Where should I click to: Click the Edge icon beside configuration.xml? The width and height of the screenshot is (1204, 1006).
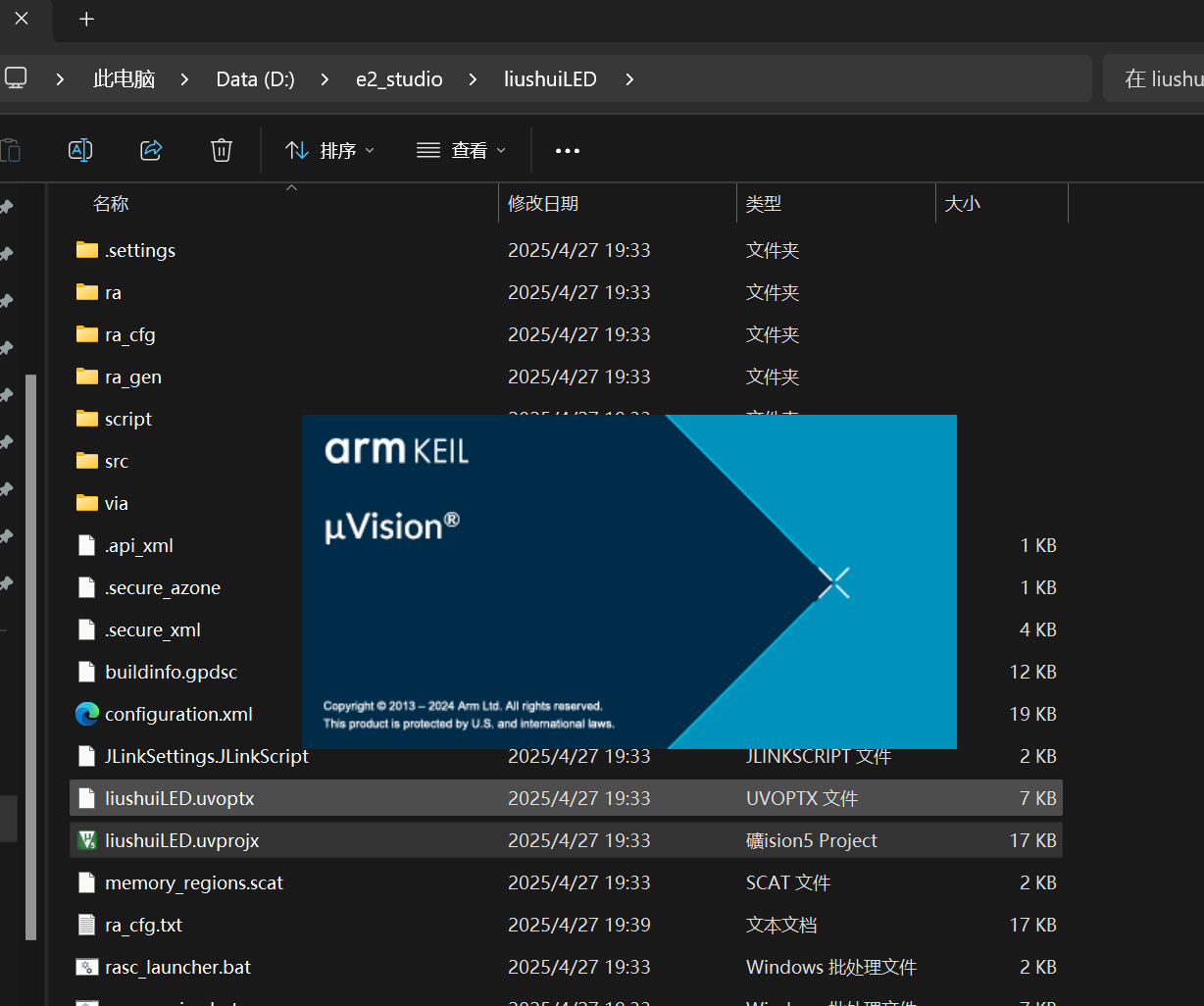(x=87, y=714)
